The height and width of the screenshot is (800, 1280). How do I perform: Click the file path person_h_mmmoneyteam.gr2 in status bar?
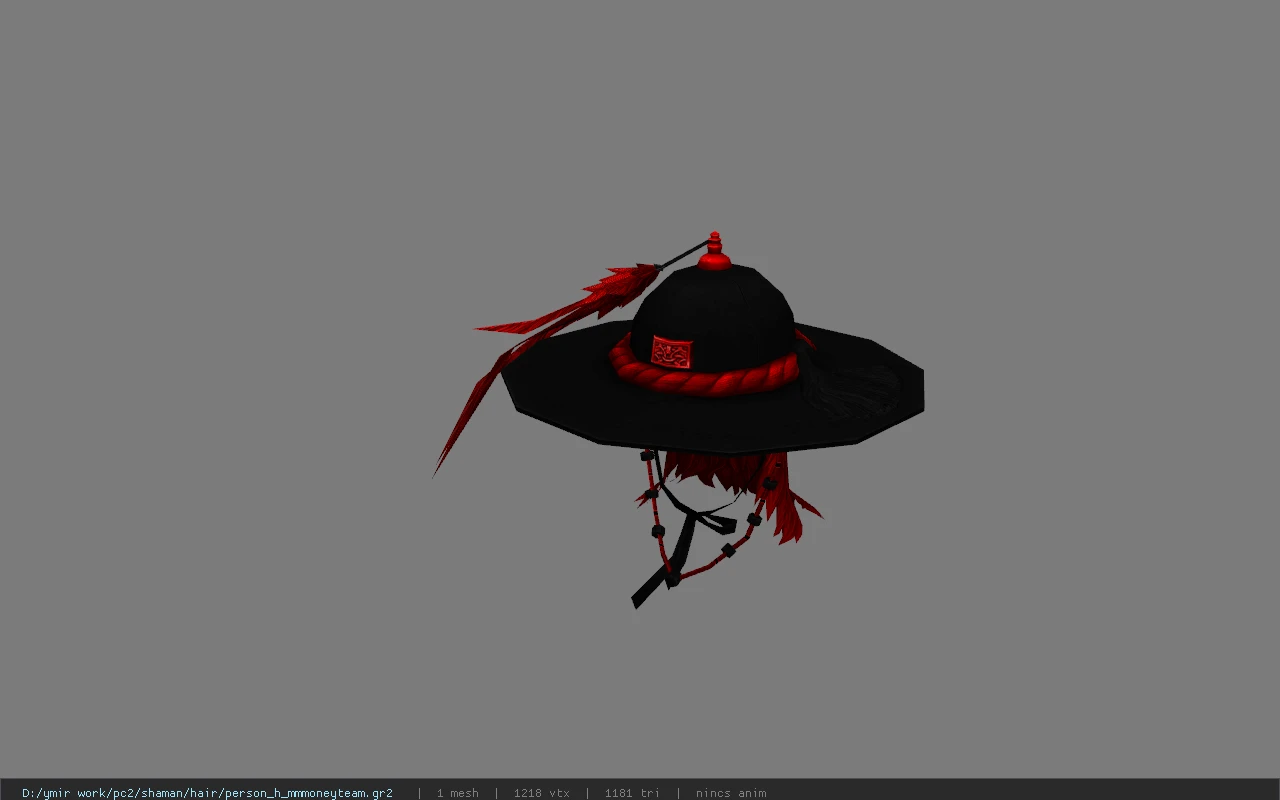tap(207, 793)
